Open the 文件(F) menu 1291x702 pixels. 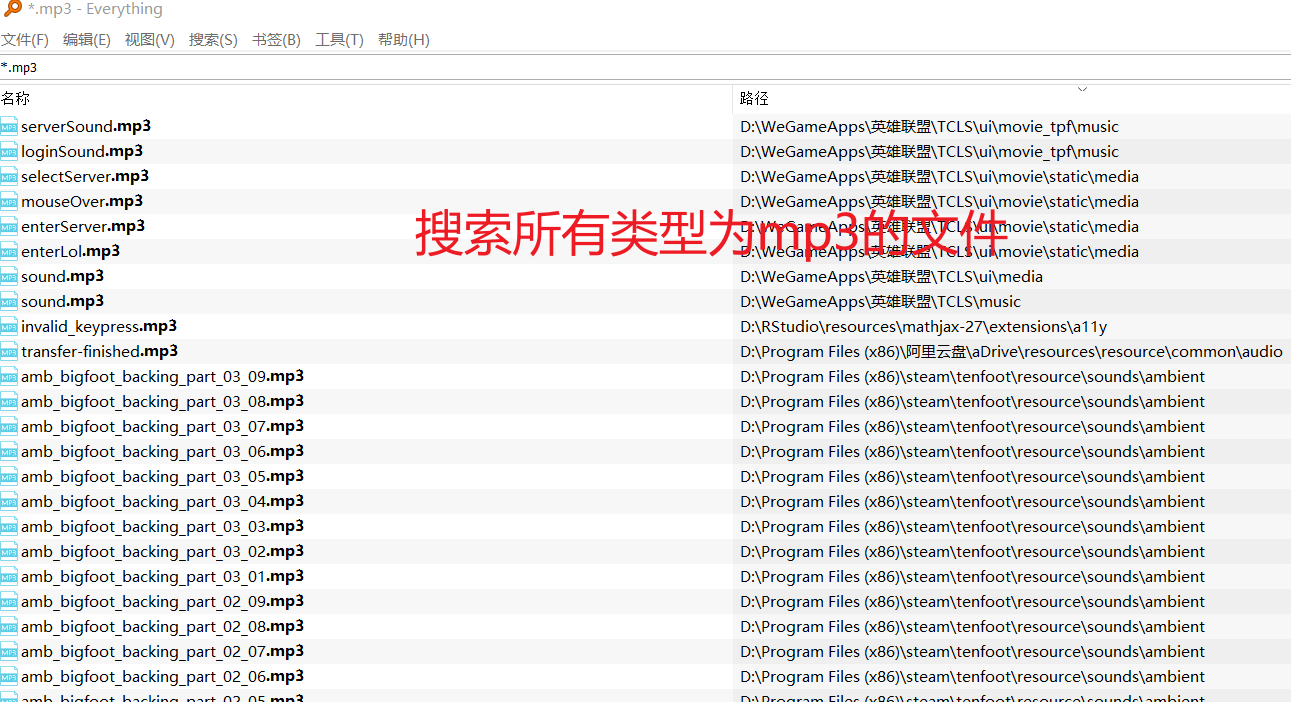(25, 40)
